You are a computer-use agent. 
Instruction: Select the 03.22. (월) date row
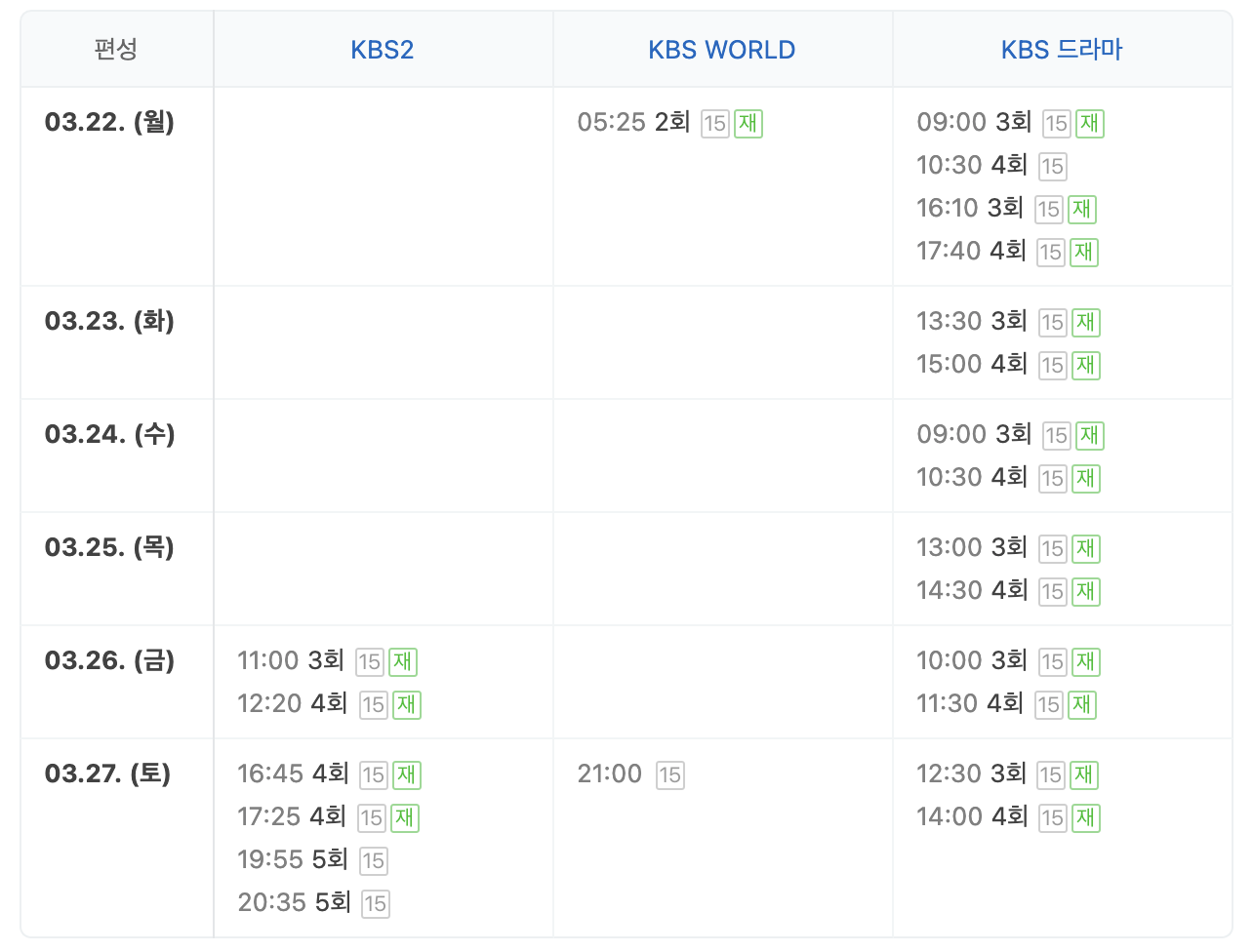point(109,122)
